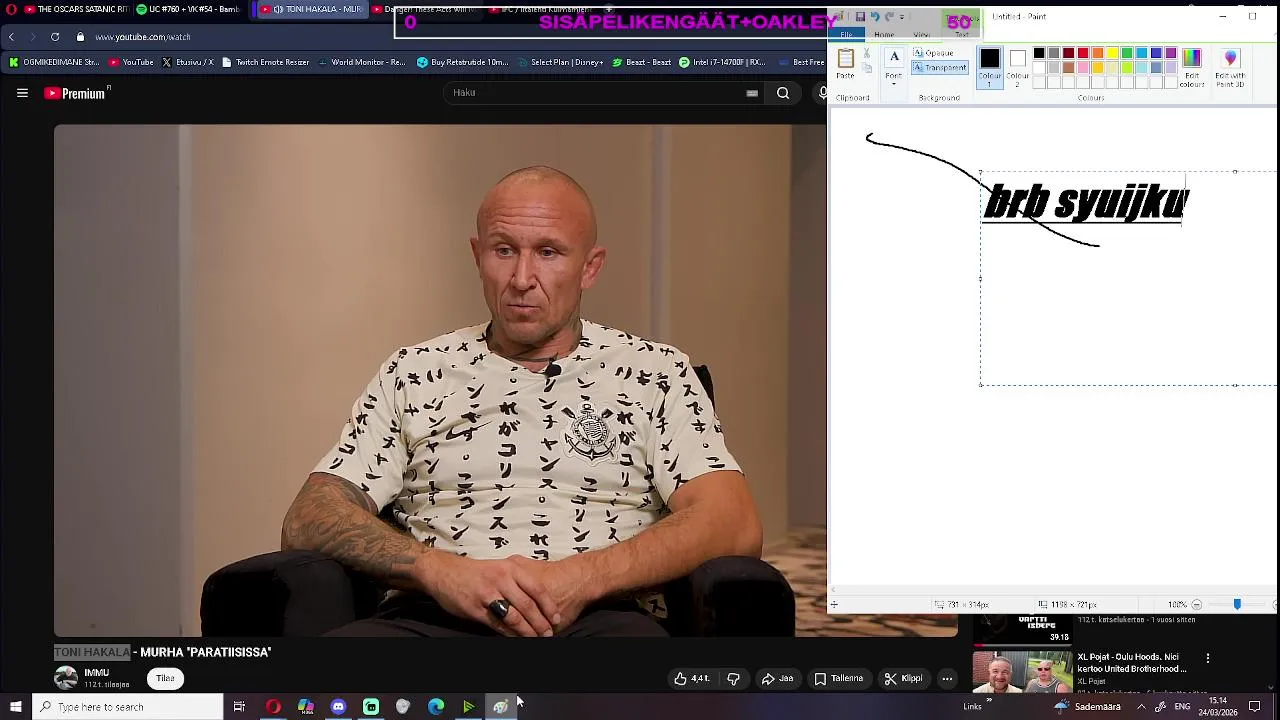Open Discord icon on taskbar

coord(338,707)
